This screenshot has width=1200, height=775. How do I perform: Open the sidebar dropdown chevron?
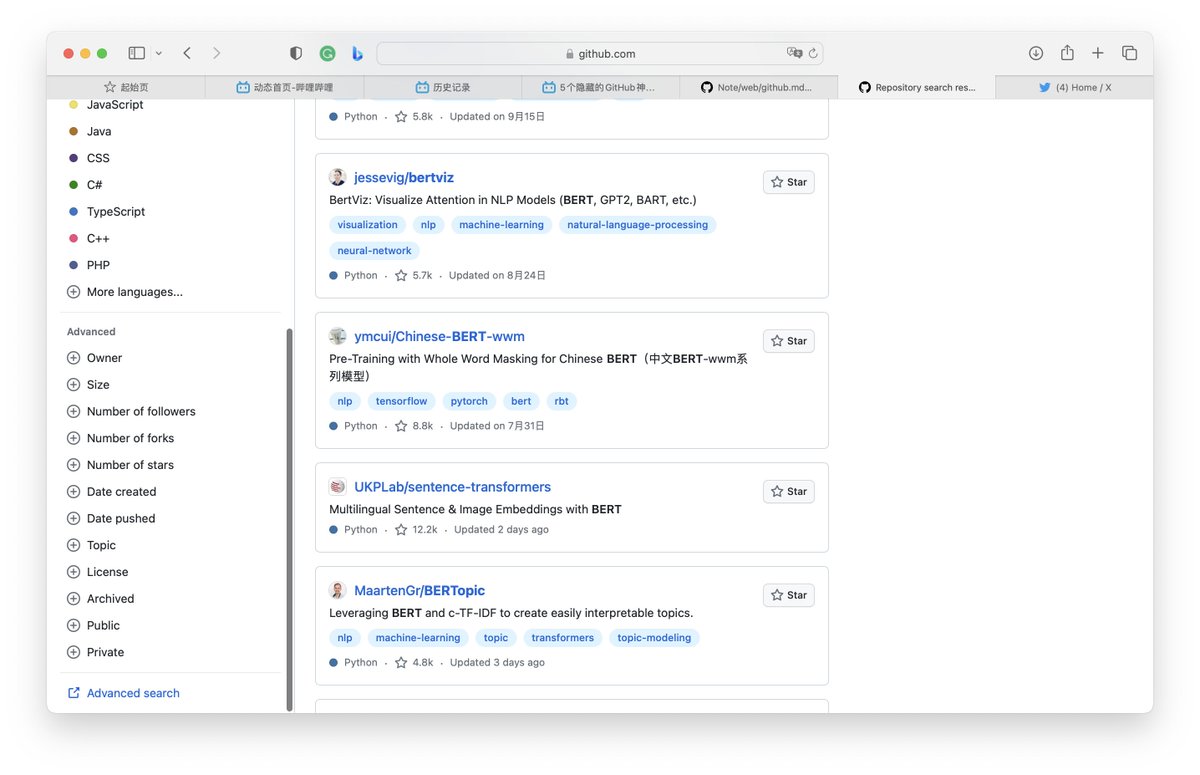point(158,54)
